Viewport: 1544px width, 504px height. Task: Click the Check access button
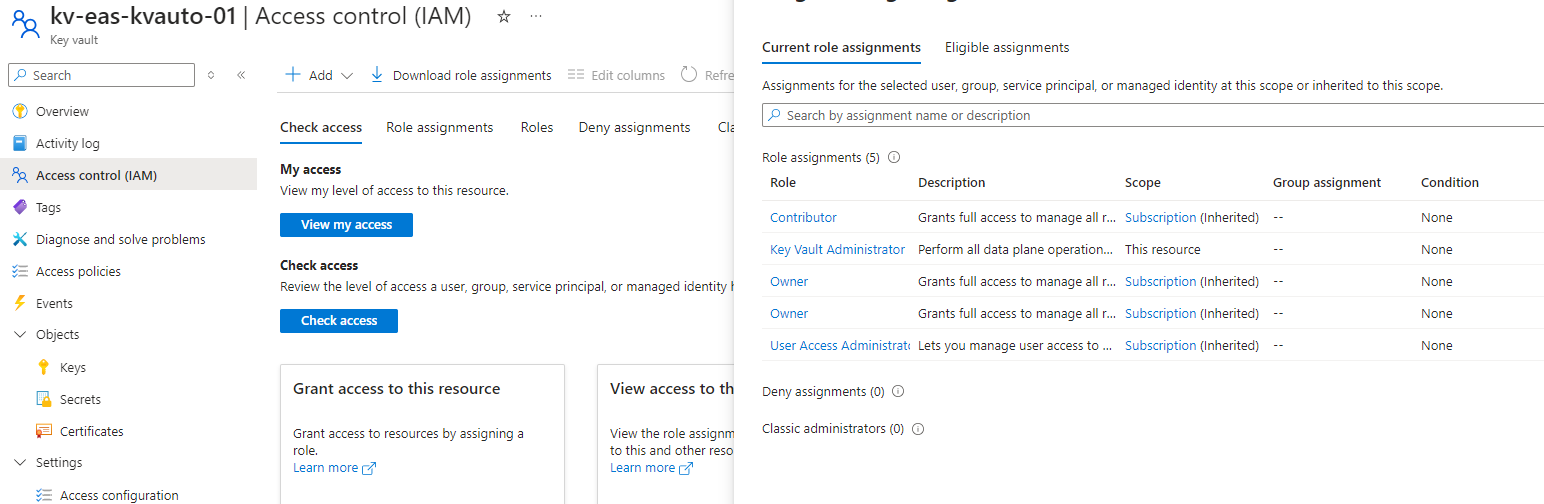pyautogui.click(x=339, y=321)
